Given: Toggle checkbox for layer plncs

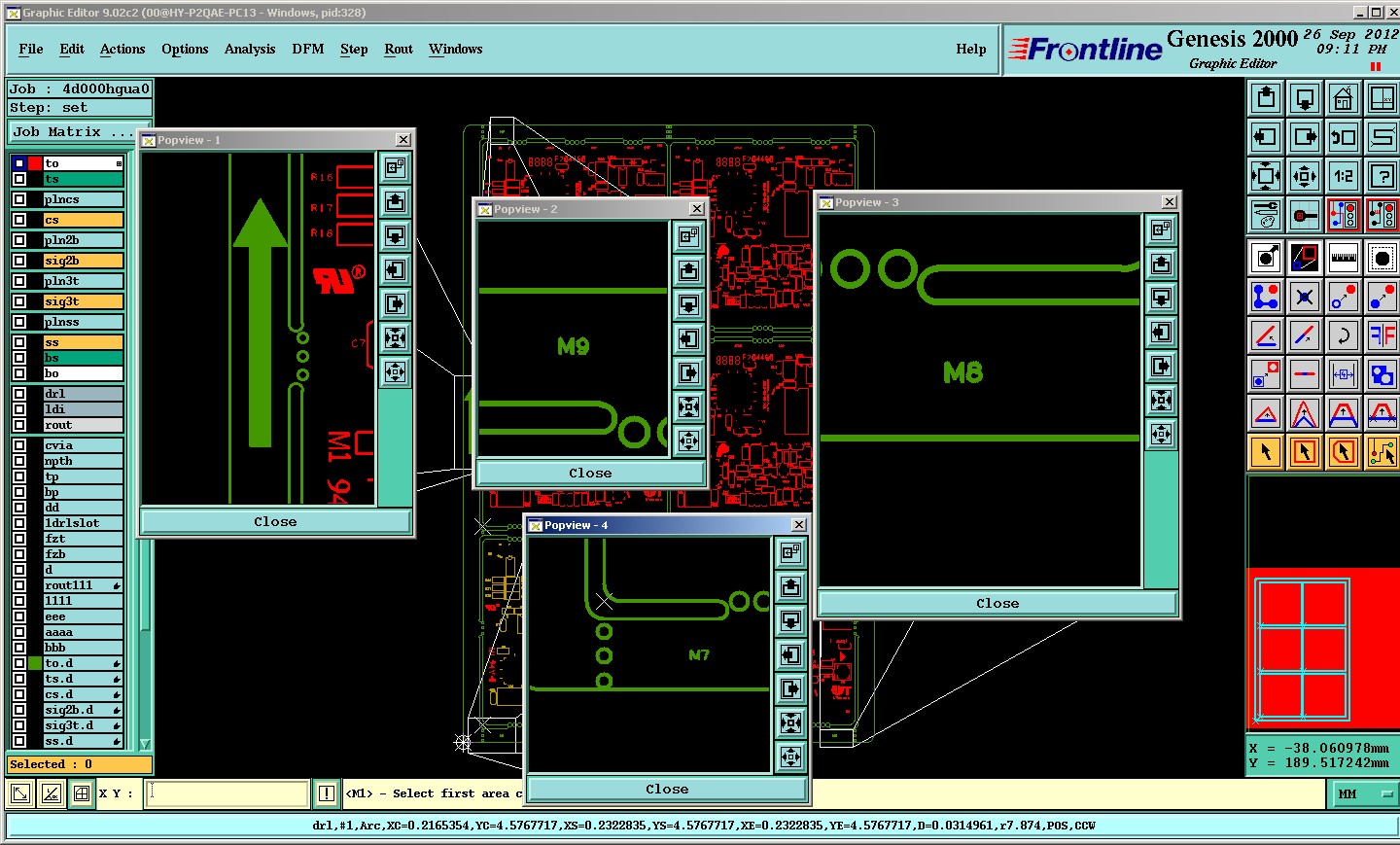Looking at the screenshot, I should click(19, 199).
